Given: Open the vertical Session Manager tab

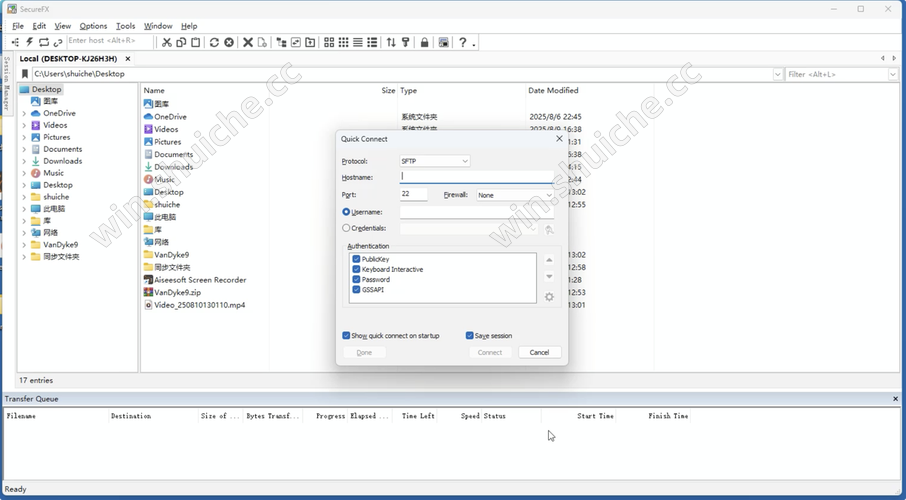Looking at the screenshot, I should point(7,83).
